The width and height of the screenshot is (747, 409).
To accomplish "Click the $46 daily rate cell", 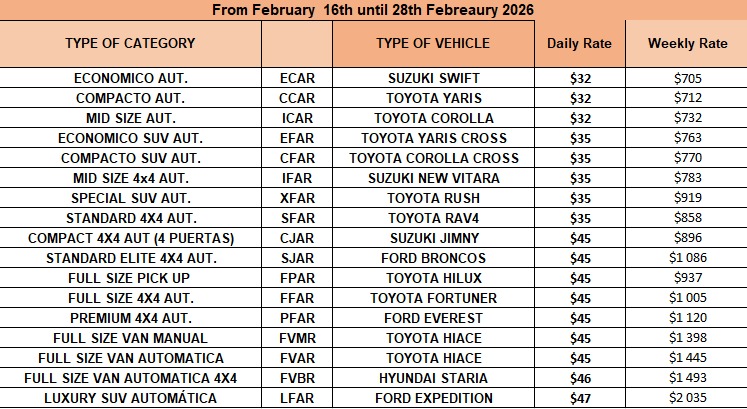I will point(580,378).
